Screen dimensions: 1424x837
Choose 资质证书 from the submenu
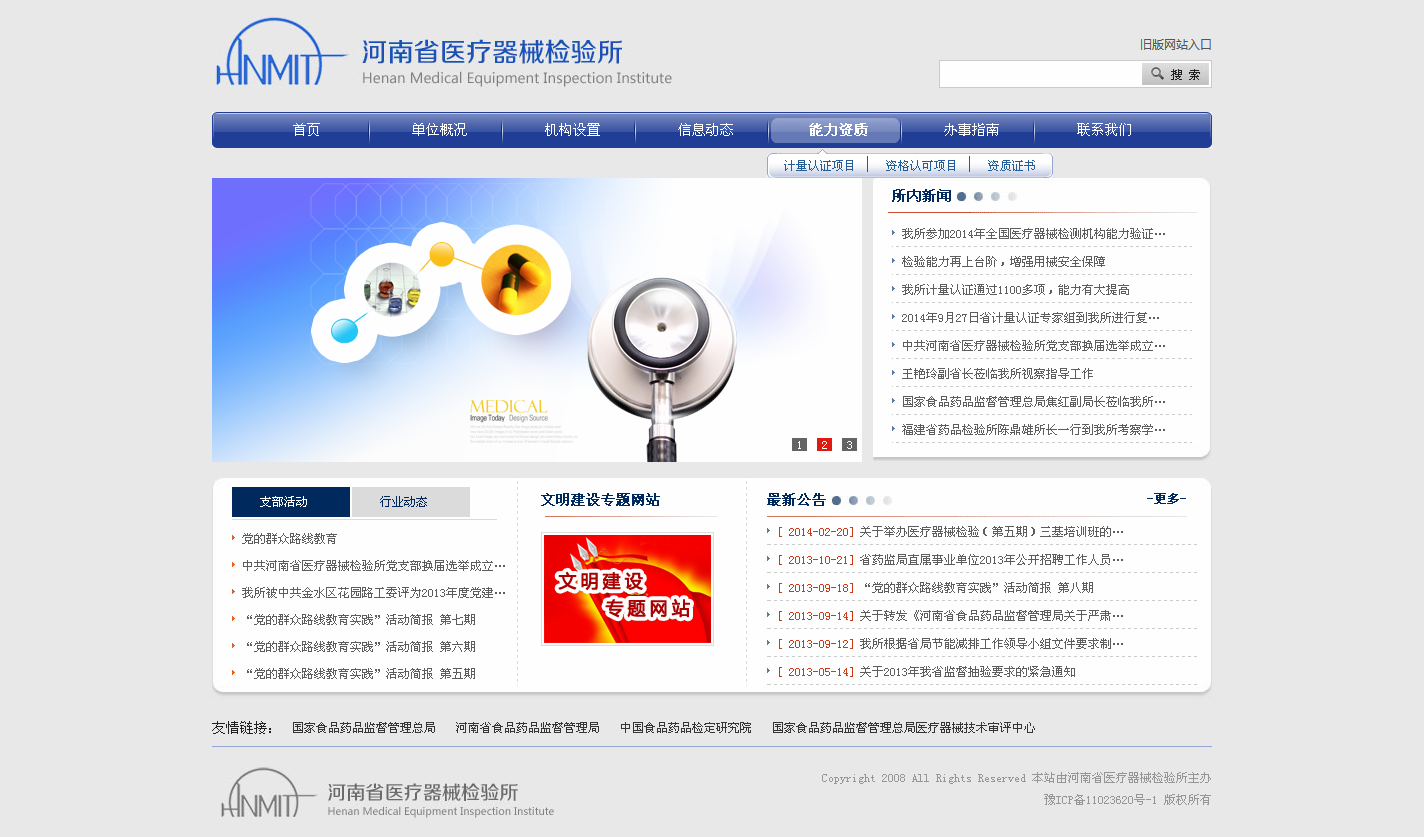click(1011, 166)
